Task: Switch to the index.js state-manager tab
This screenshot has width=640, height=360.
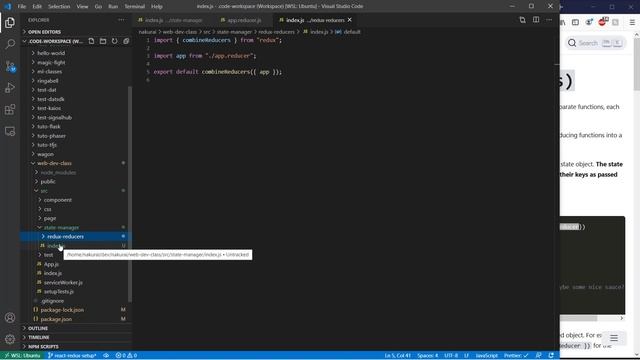Action: tap(173, 20)
